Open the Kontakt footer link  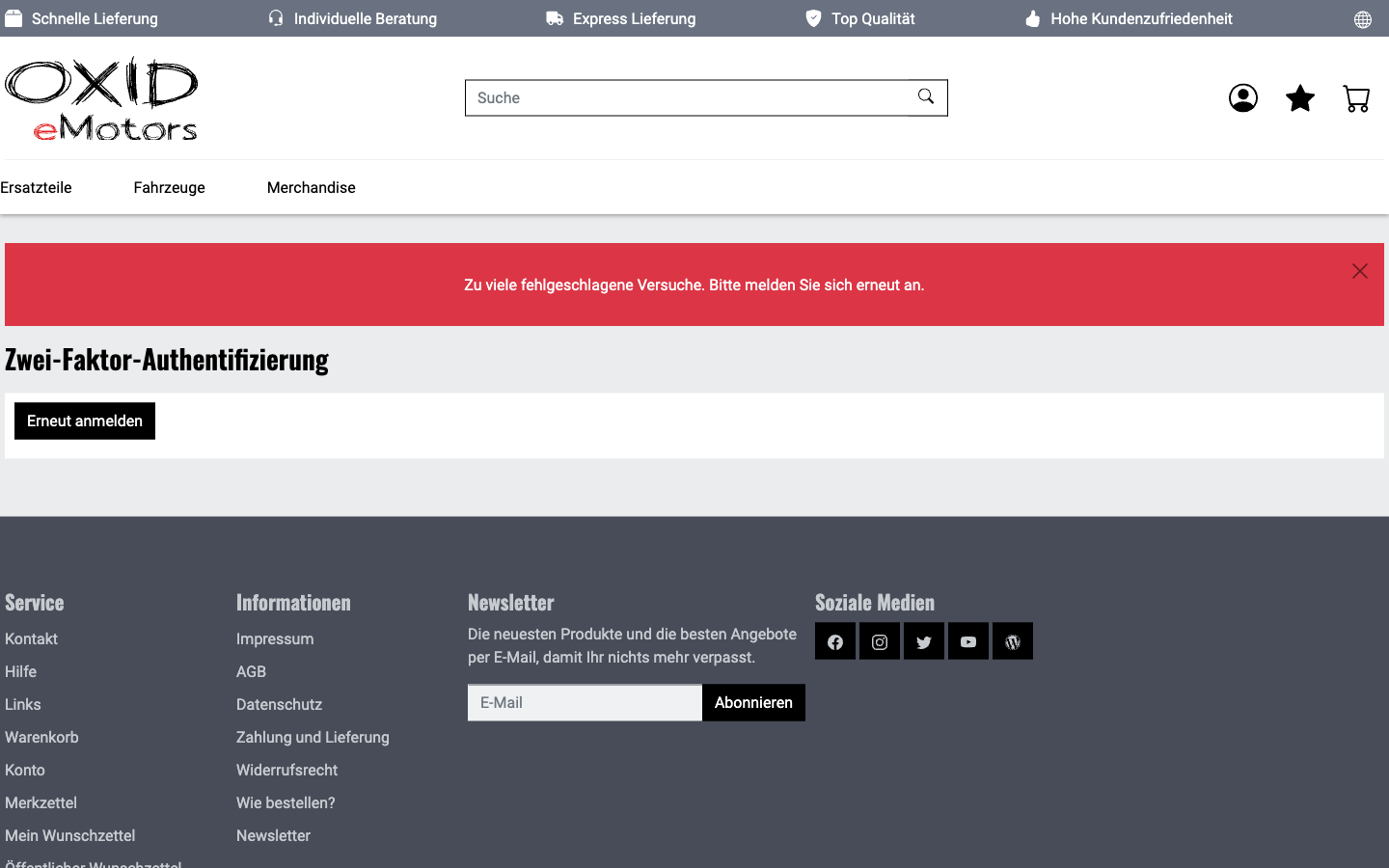coord(31,638)
